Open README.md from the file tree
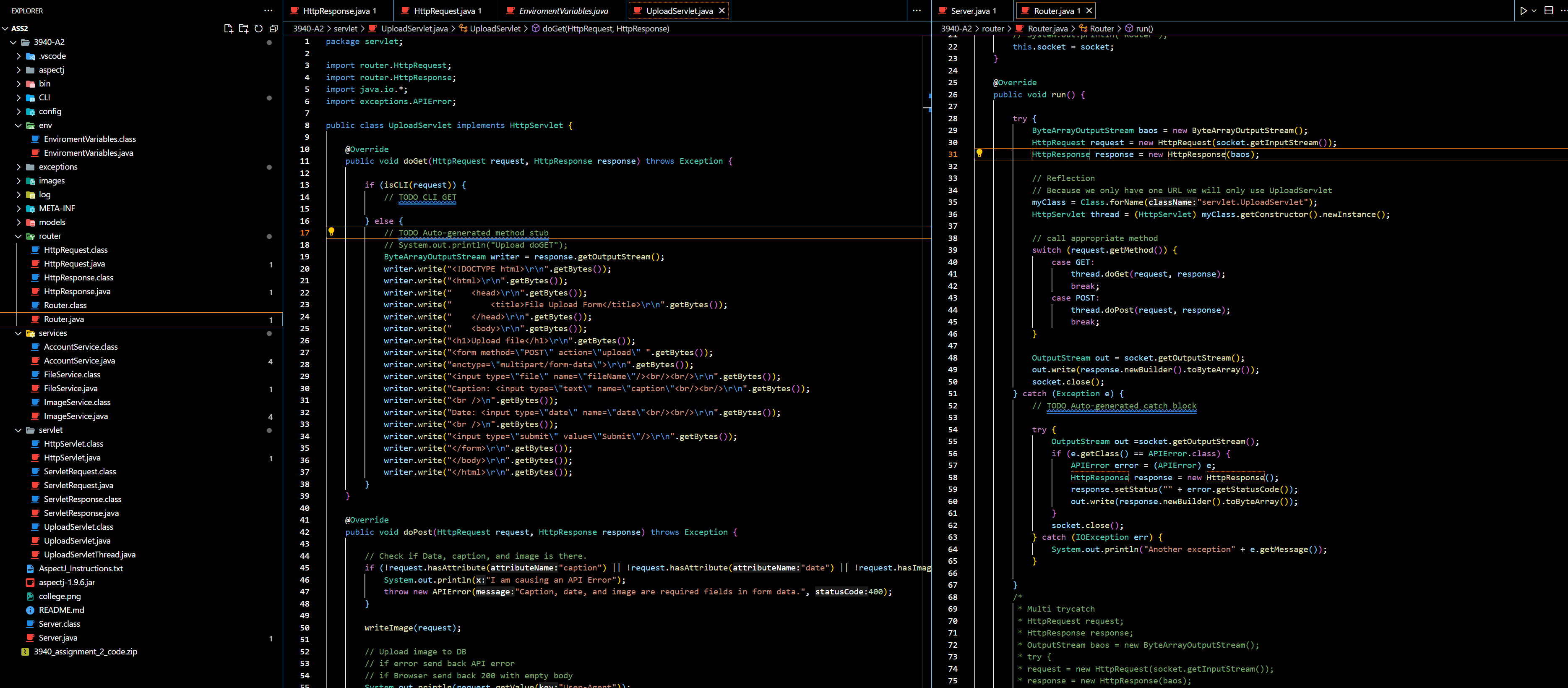Image resolution: width=1568 pixels, height=688 pixels. [62, 610]
